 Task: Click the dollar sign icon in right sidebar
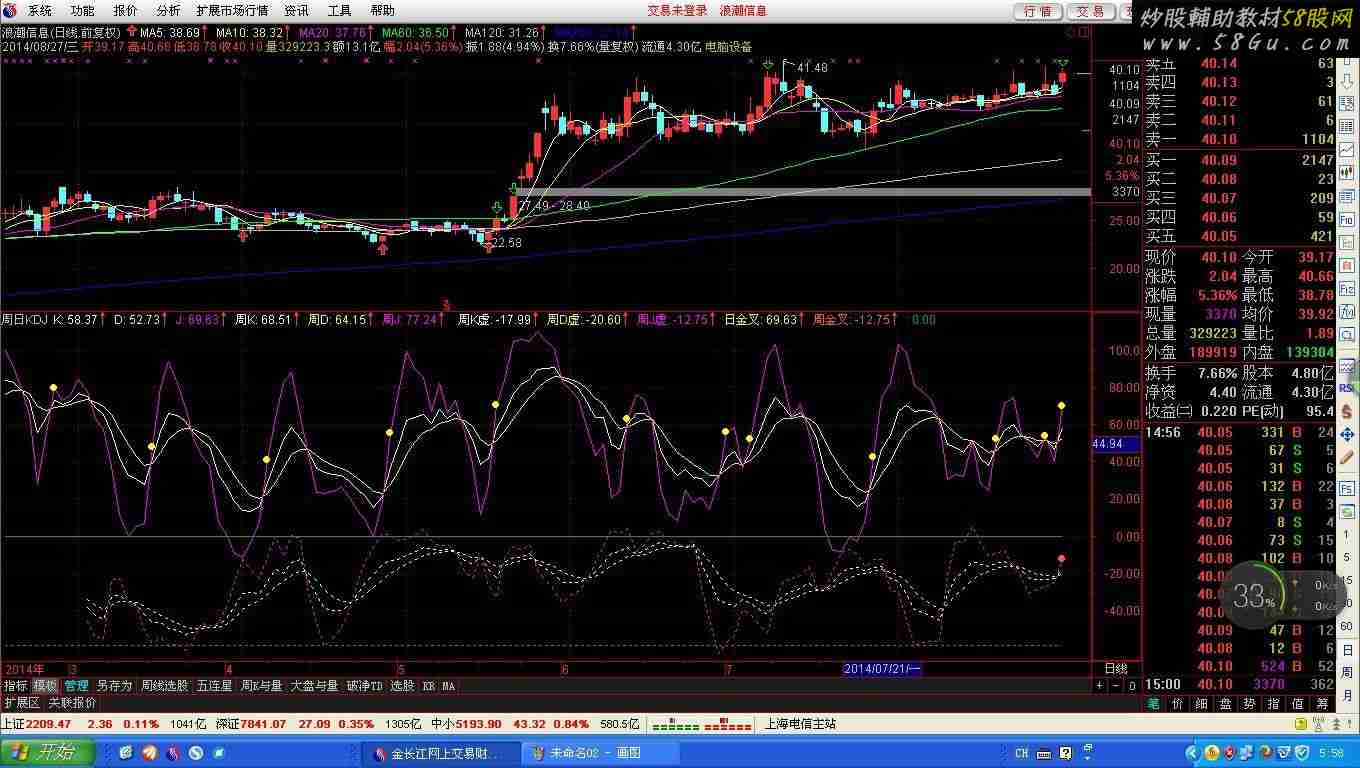pos(1347,411)
